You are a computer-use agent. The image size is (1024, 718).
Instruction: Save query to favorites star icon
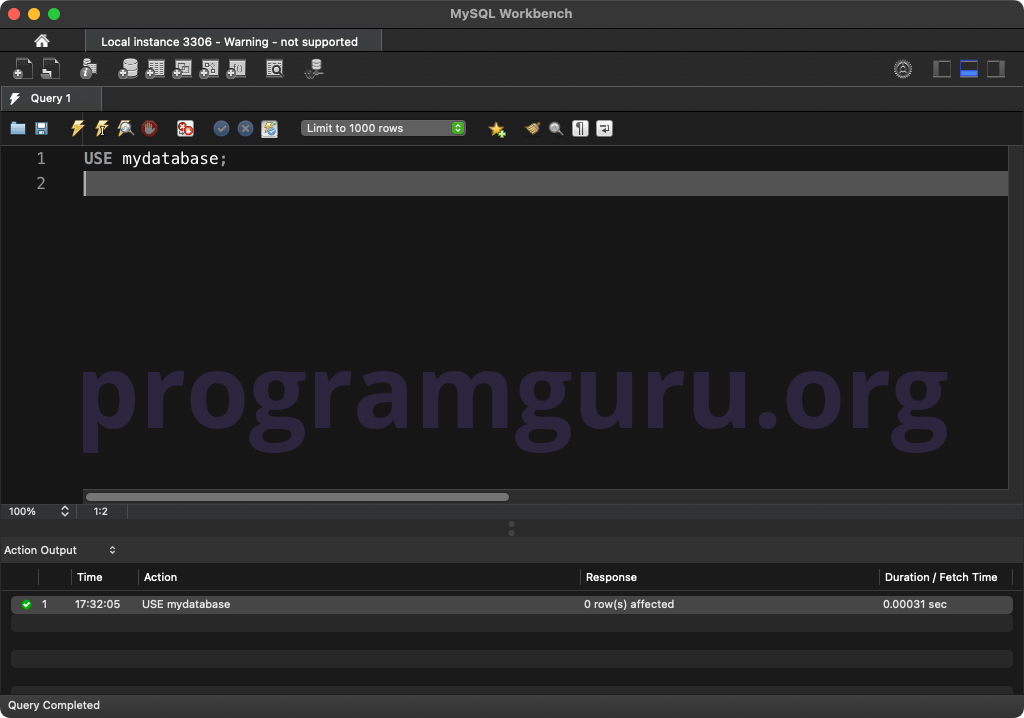pos(497,129)
